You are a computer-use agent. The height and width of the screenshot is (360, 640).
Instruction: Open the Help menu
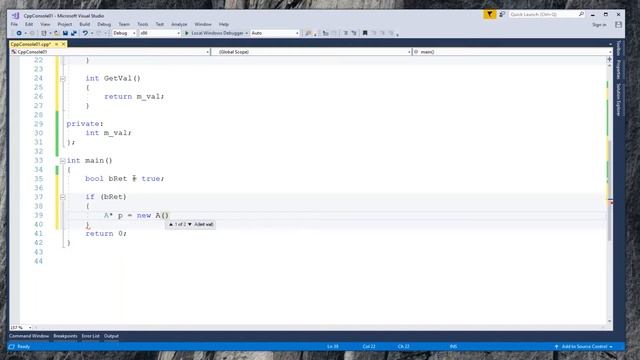click(x=224, y=24)
